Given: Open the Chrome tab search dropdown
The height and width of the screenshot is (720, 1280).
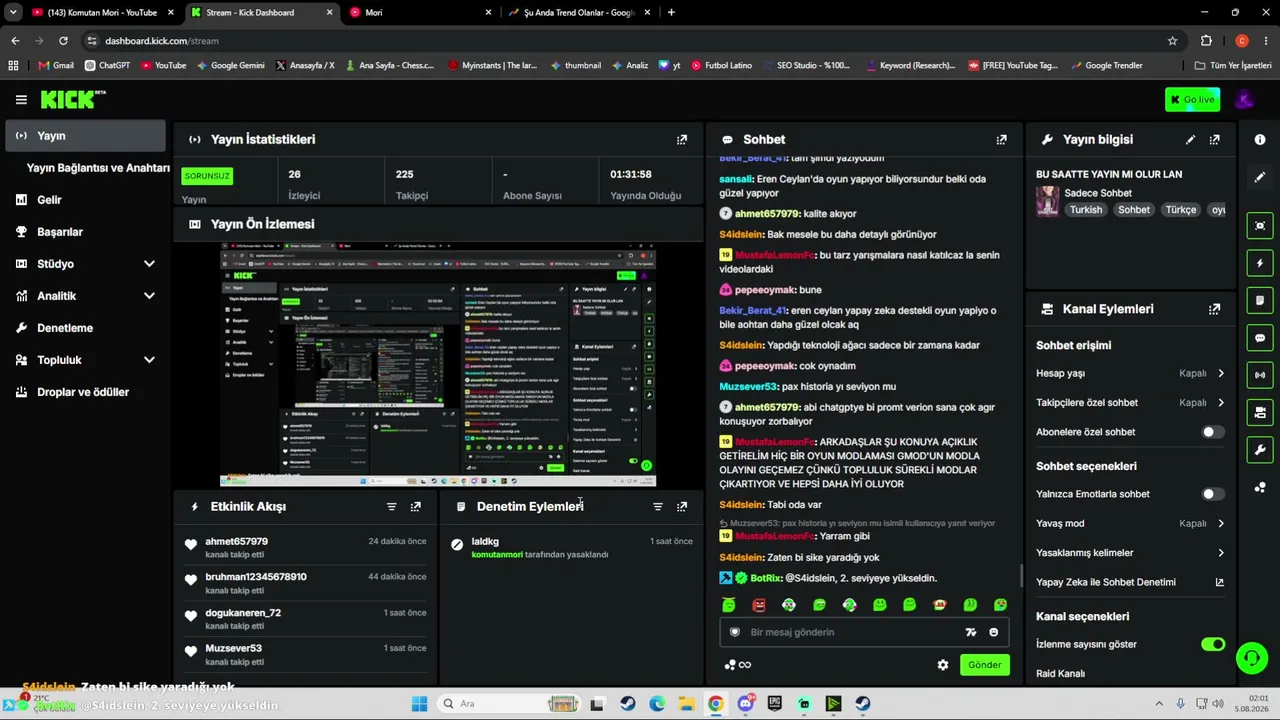Looking at the screenshot, I should [x=13, y=12].
